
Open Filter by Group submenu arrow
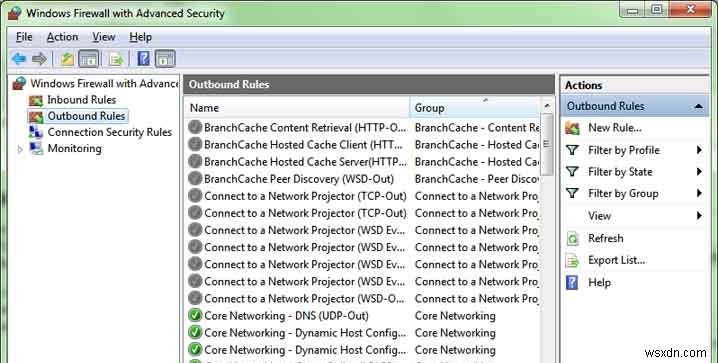(x=699, y=193)
